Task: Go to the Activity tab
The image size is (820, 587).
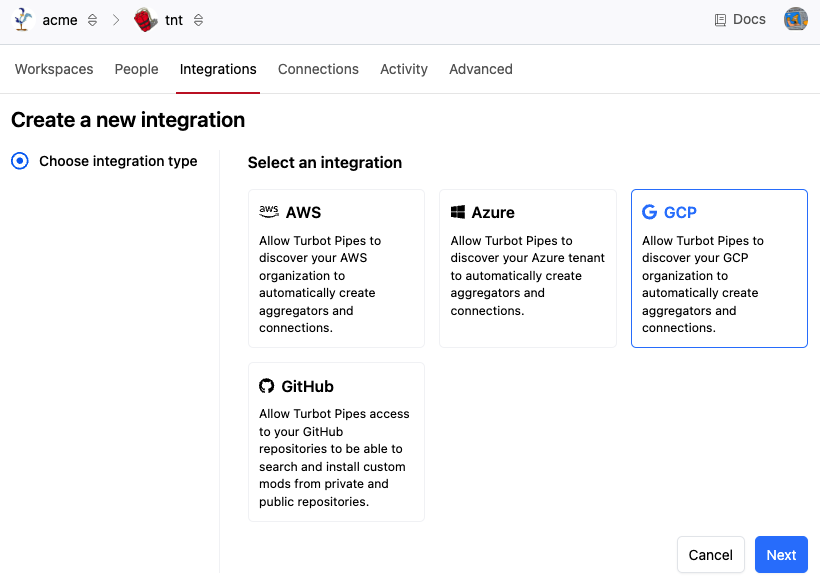Action: click(x=404, y=69)
